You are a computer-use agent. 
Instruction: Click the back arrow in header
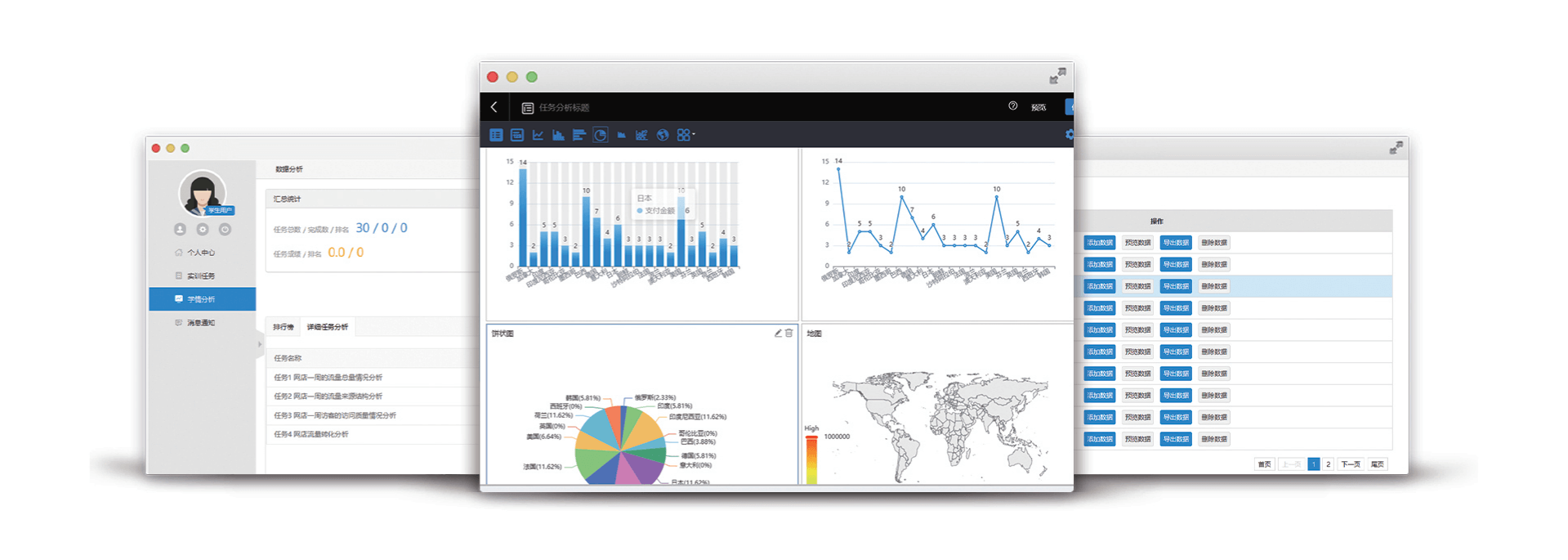point(494,107)
